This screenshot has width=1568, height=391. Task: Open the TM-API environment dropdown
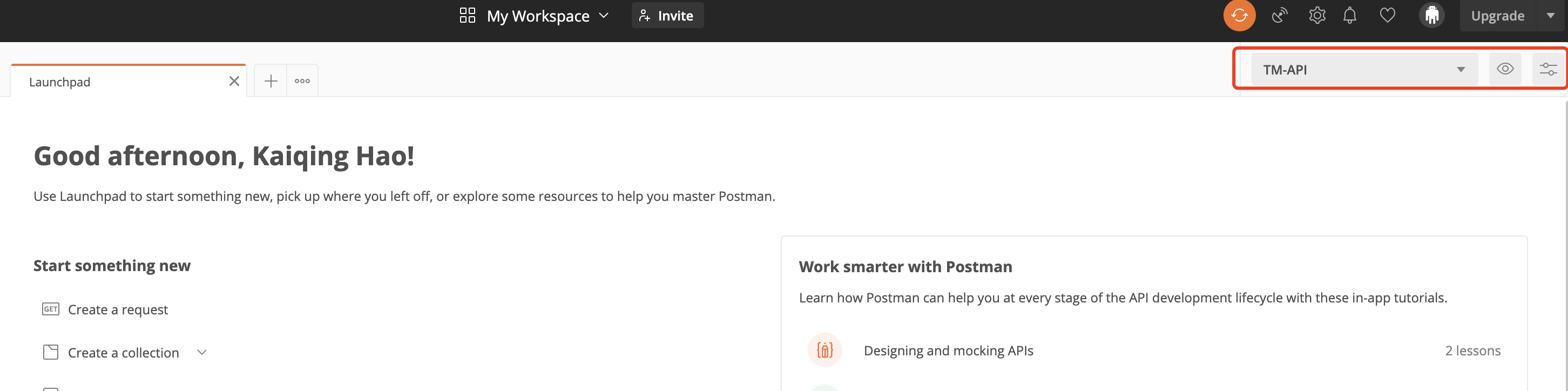pyautogui.click(x=1363, y=70)
